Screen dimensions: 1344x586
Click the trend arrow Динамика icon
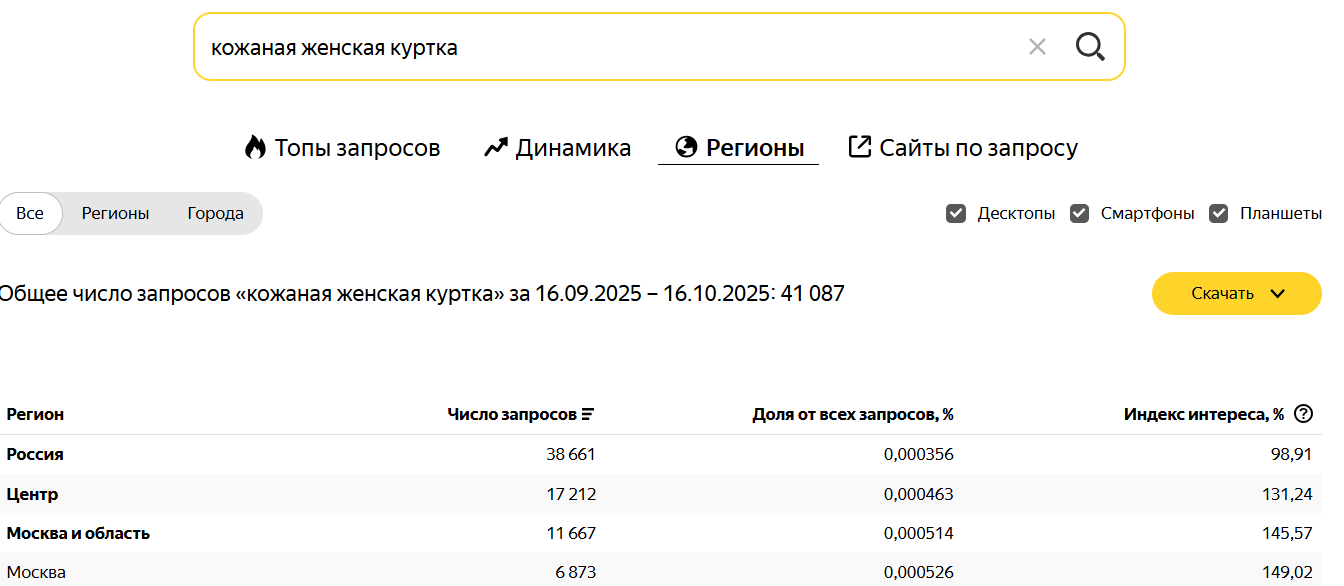(496, 148)
